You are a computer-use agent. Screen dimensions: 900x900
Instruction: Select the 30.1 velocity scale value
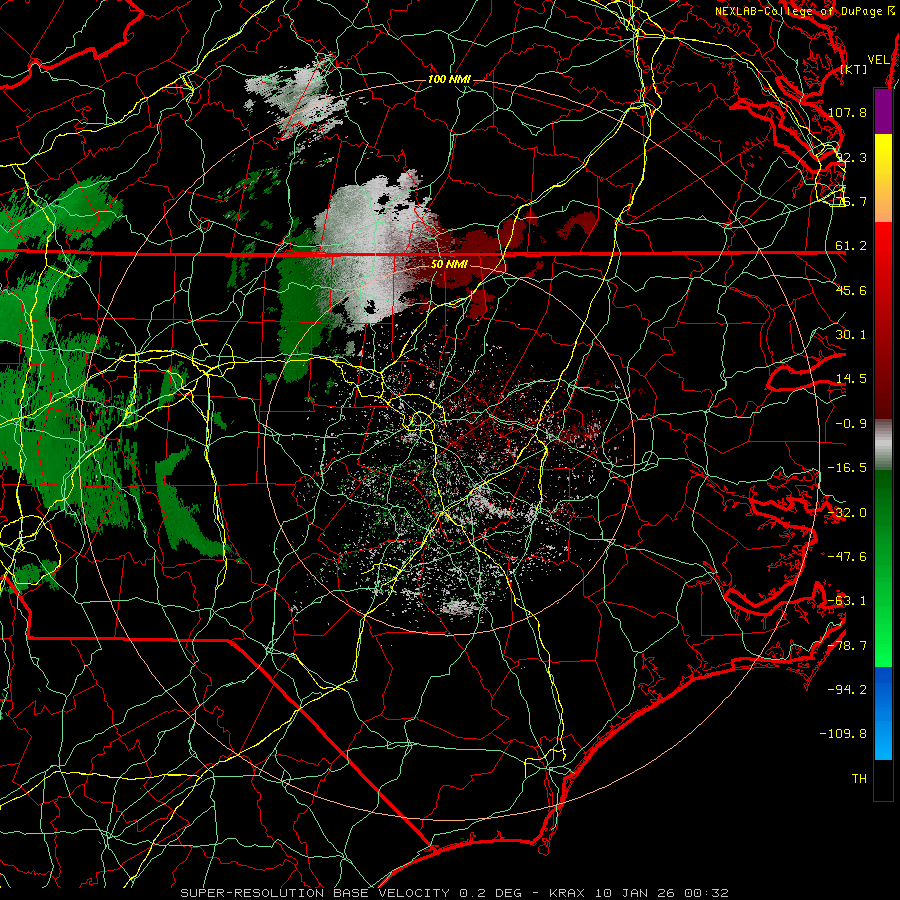point(851,335)
